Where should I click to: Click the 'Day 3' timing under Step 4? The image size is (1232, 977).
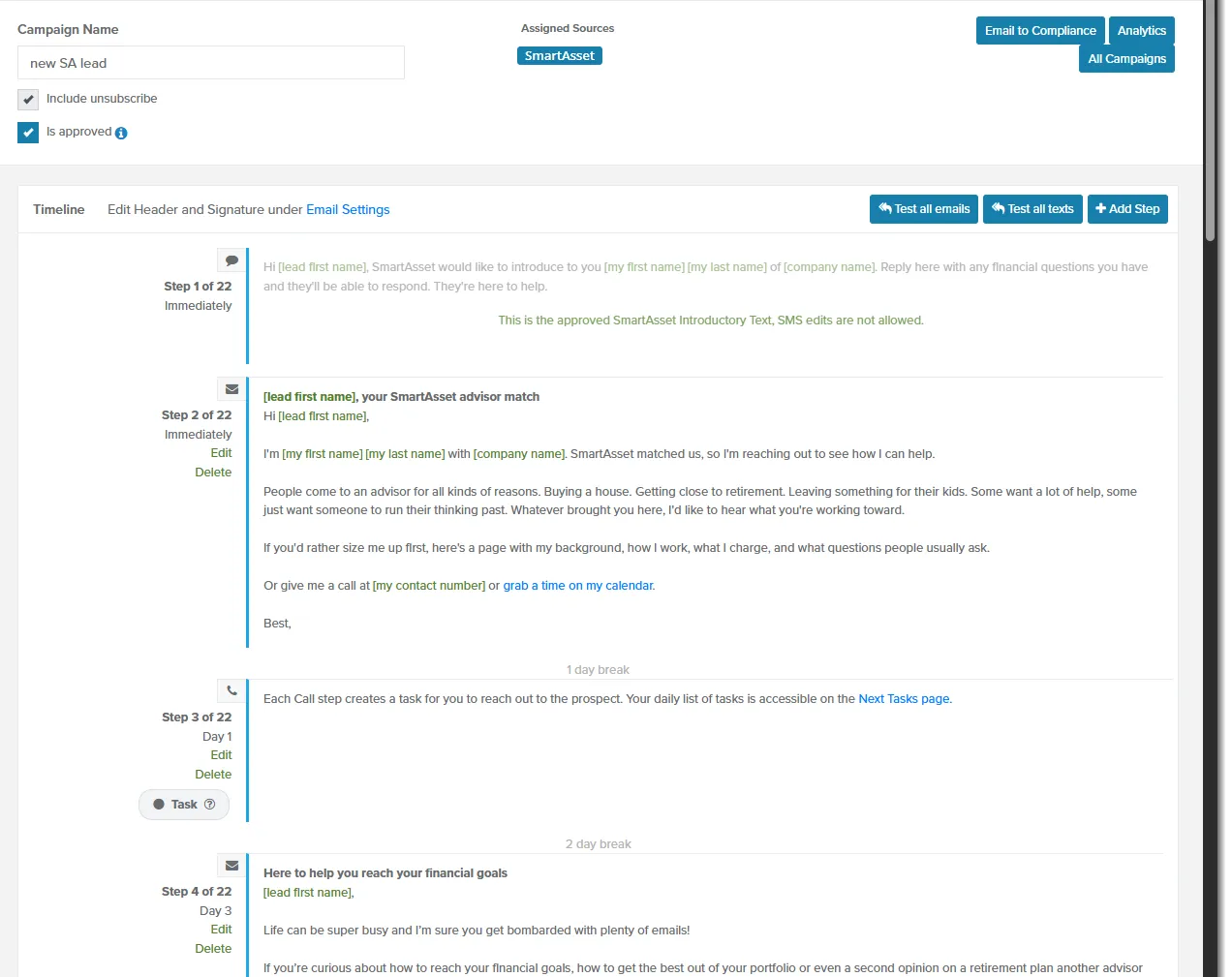coord(216,911)
